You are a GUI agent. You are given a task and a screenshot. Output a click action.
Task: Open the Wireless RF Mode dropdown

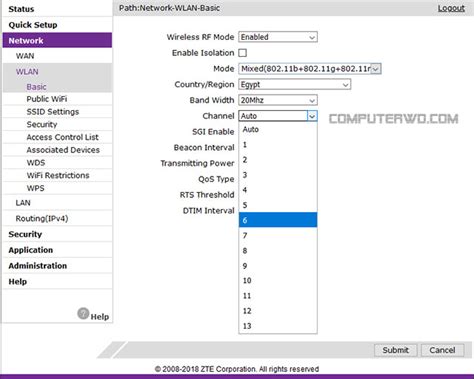coord(278,37)
